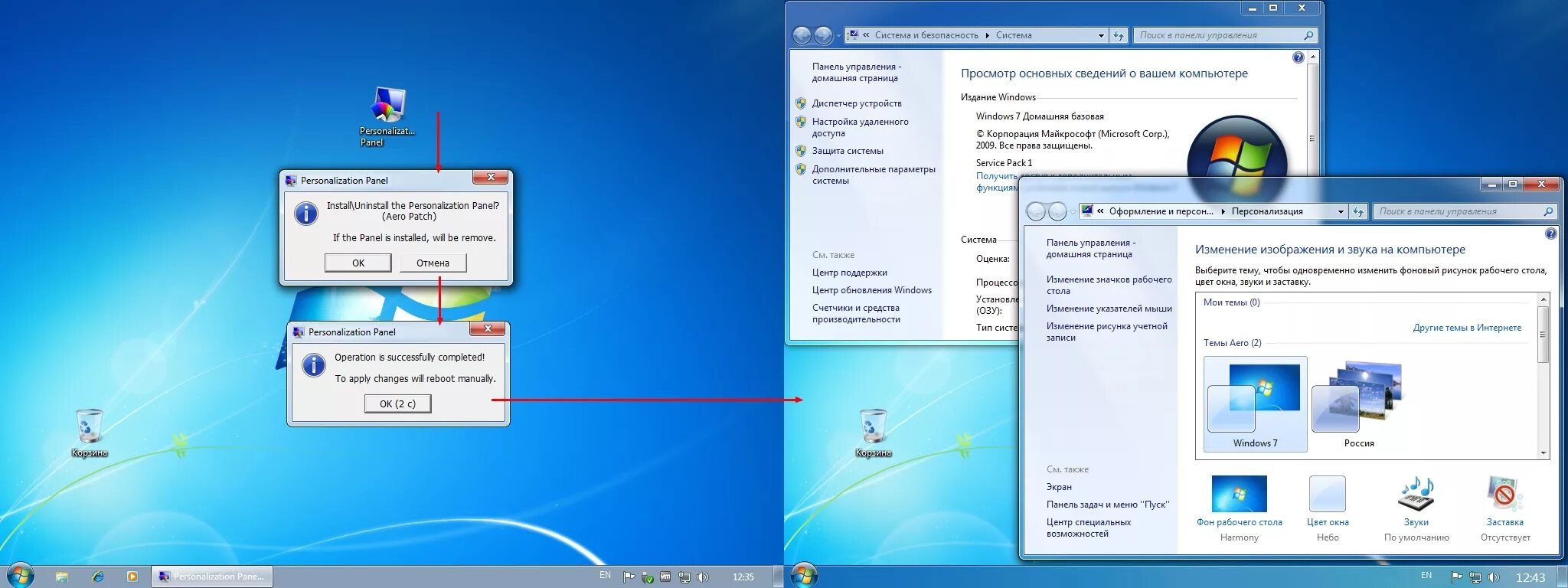Viewport: 1568px width, 588px height.
Task: Click the Персонализация breadcrumb segment
Action: (x=1267, y=211)
